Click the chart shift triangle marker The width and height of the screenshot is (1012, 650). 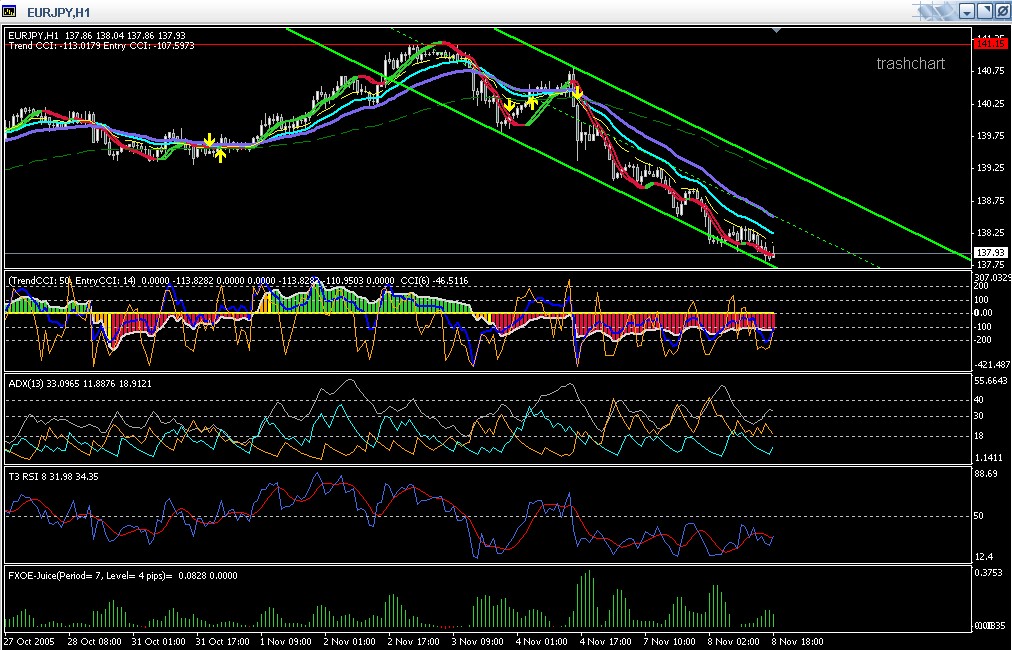pos(776,30)
